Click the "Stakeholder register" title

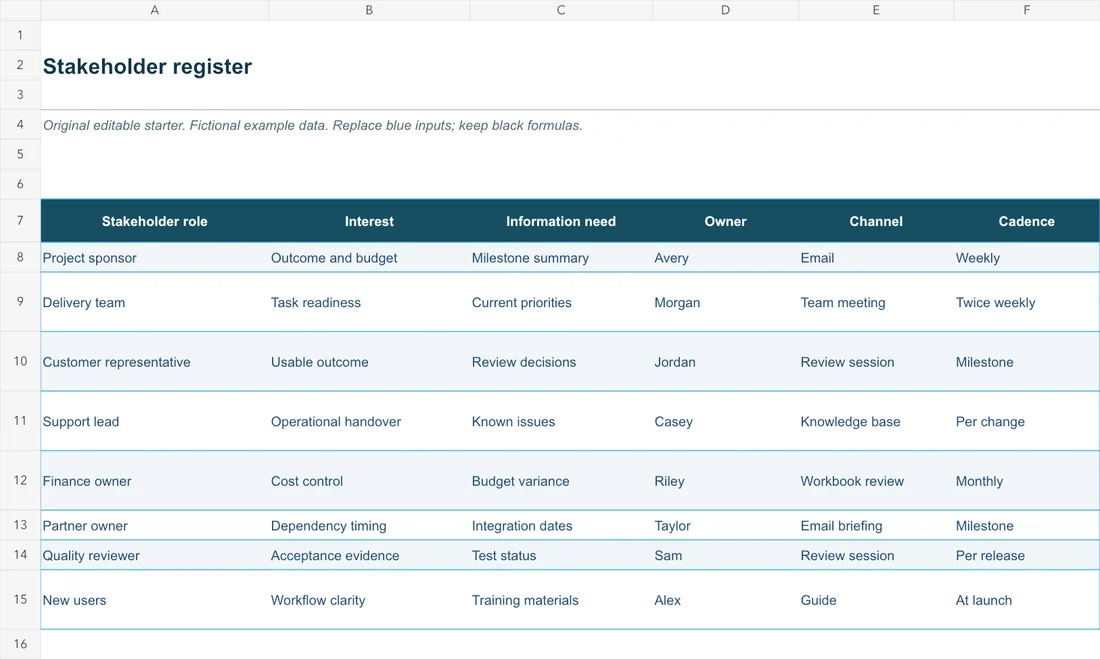(x=147, y=66)
